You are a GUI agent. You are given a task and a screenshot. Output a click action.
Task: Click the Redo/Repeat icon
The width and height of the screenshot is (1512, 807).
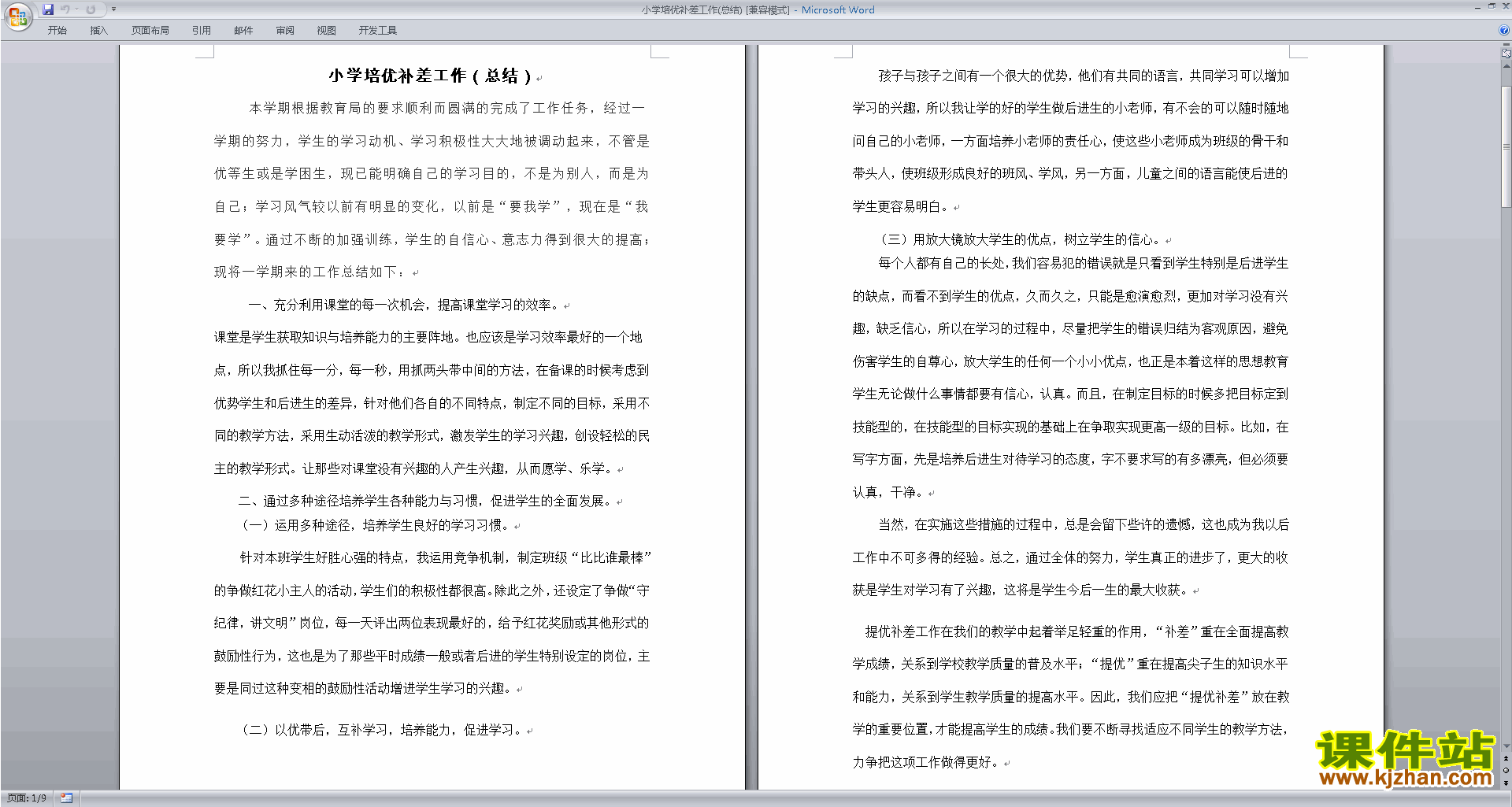click(x=91, y=9)
